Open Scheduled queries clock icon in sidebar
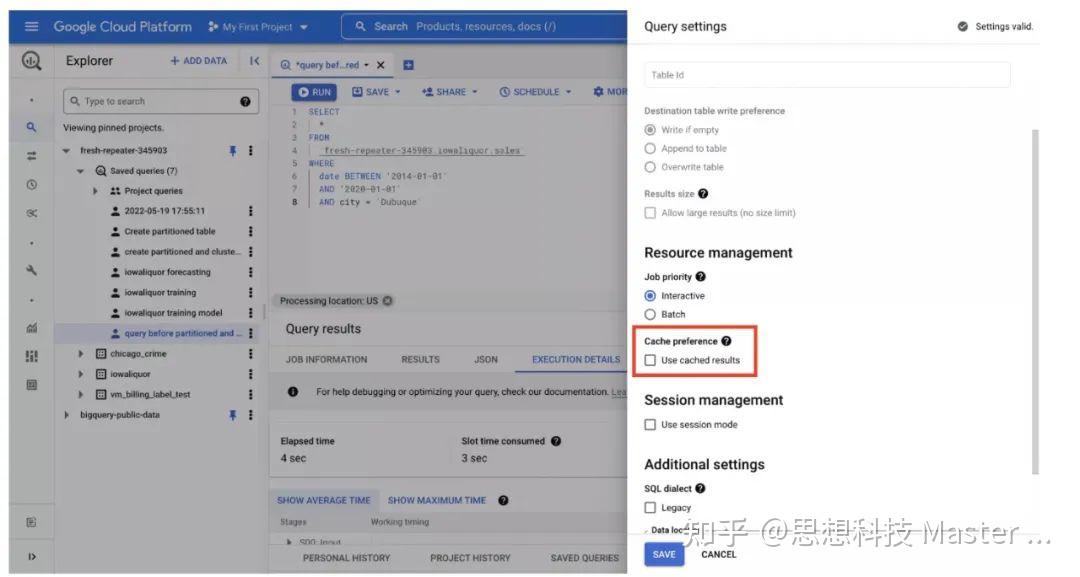1080x577 pixels. (x=31, y=185)
